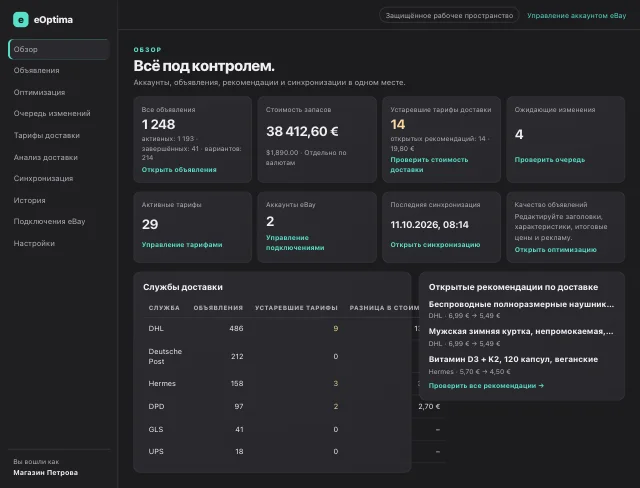This screenshot has height=488, width=640.
Task: Select the GLS row name
Action: [x=156, y=429]
